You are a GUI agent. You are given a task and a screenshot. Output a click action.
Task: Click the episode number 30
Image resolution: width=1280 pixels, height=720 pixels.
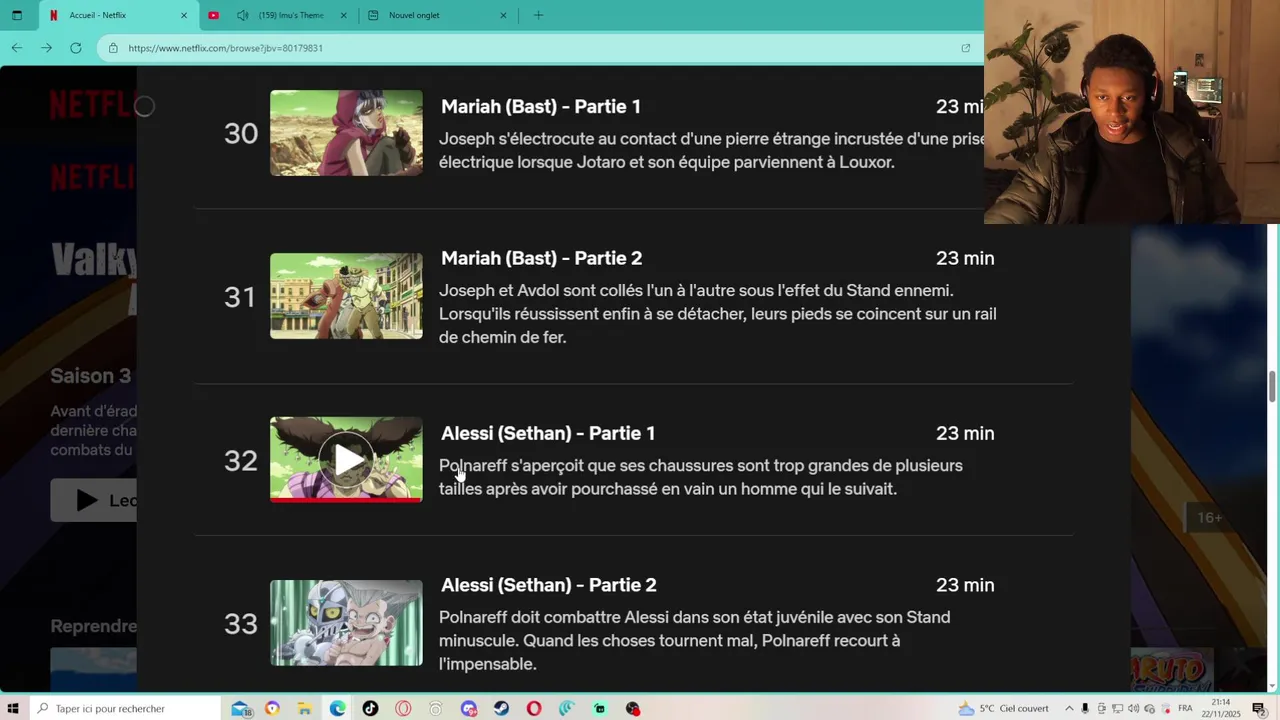(241, 133)
